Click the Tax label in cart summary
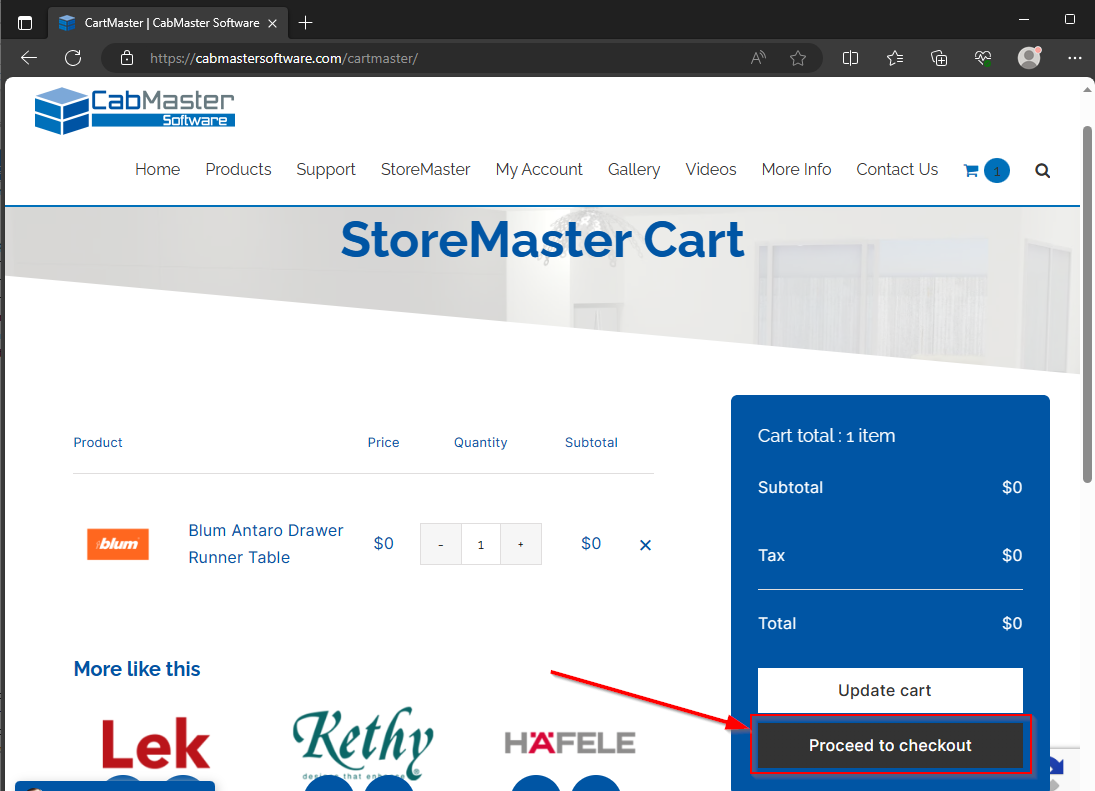1095x791 pixels. coord(772,555)
